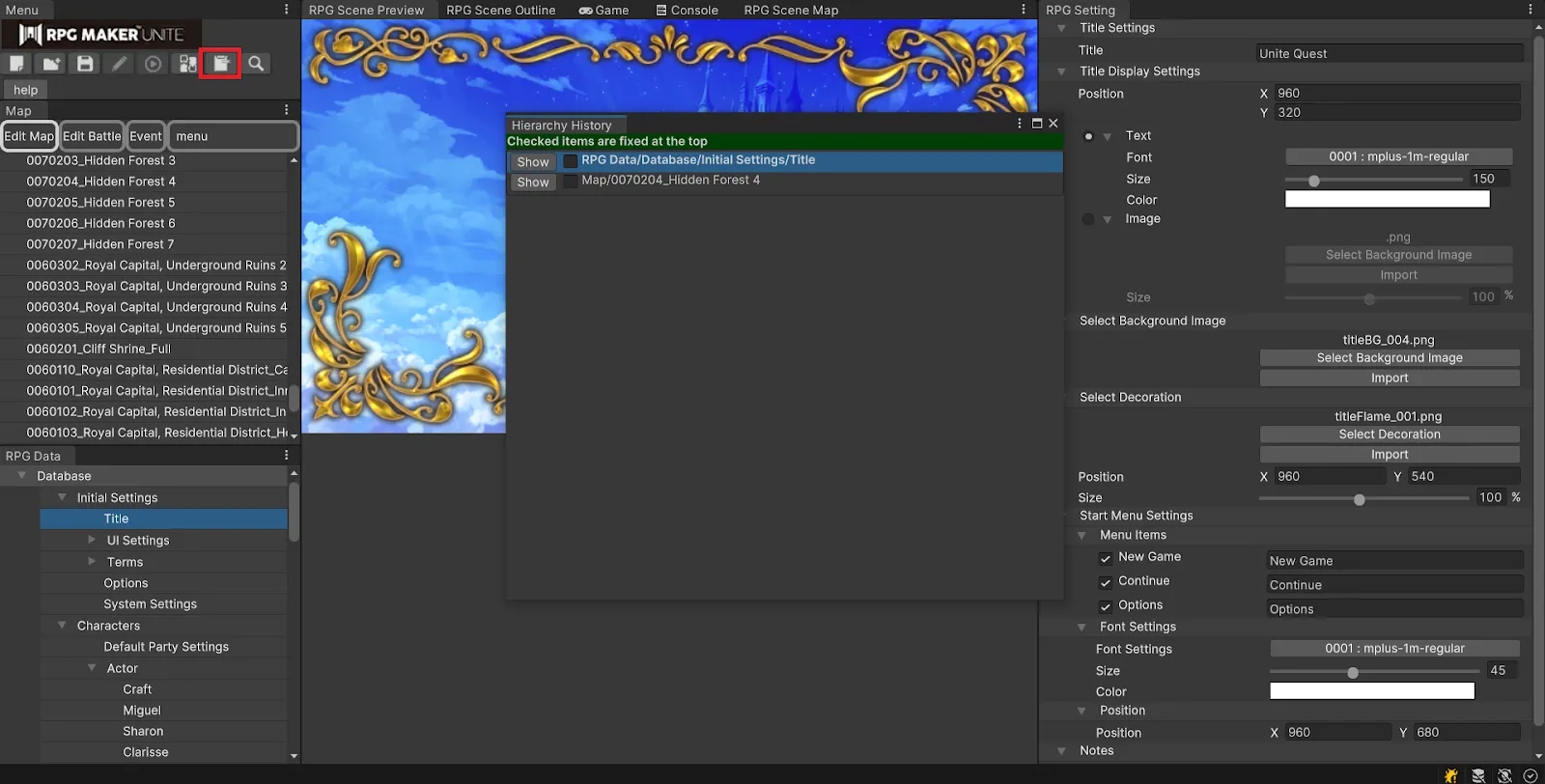Click the puzzle pieces addon icon
1545x784 pixels.
point(187,64)
